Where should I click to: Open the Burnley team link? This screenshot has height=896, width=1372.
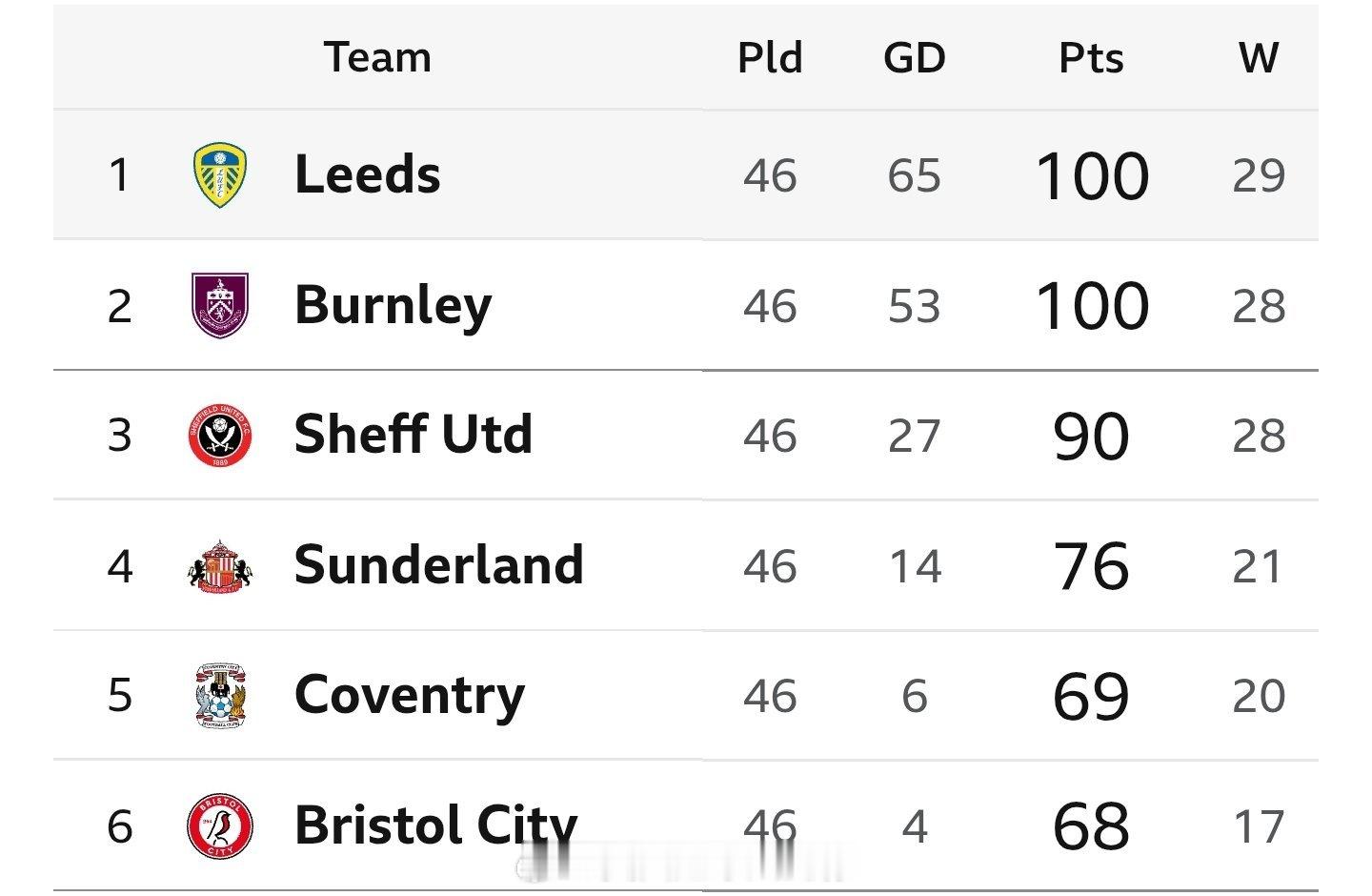393,306
